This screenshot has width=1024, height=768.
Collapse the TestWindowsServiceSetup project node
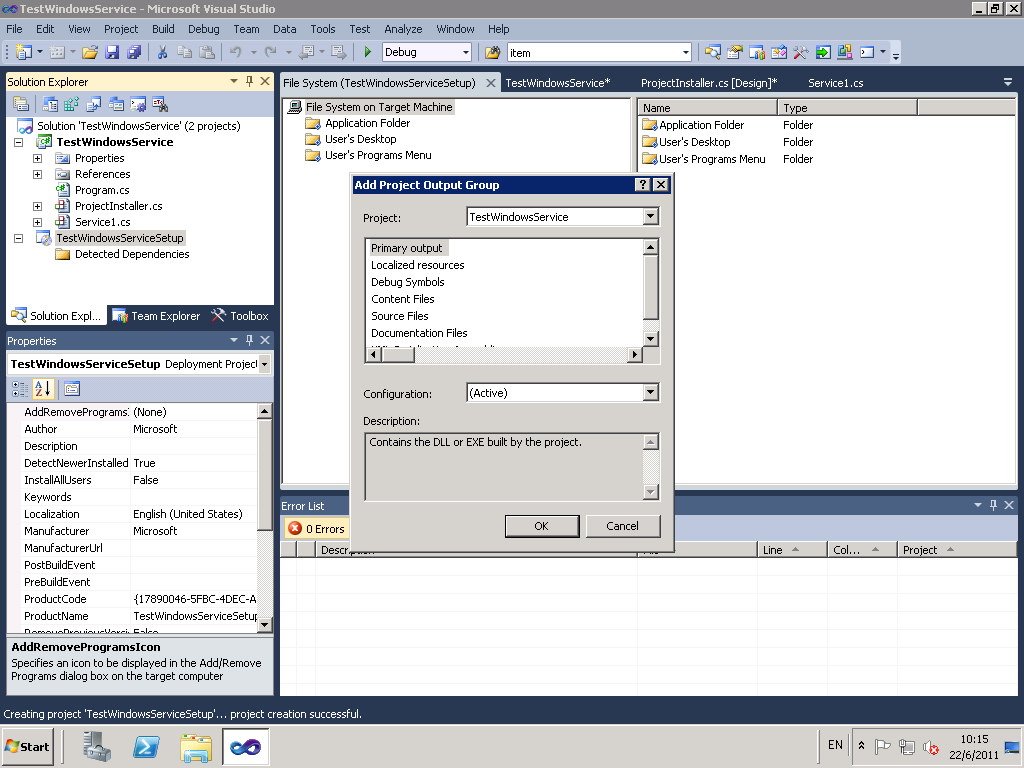tap(18, 238)
